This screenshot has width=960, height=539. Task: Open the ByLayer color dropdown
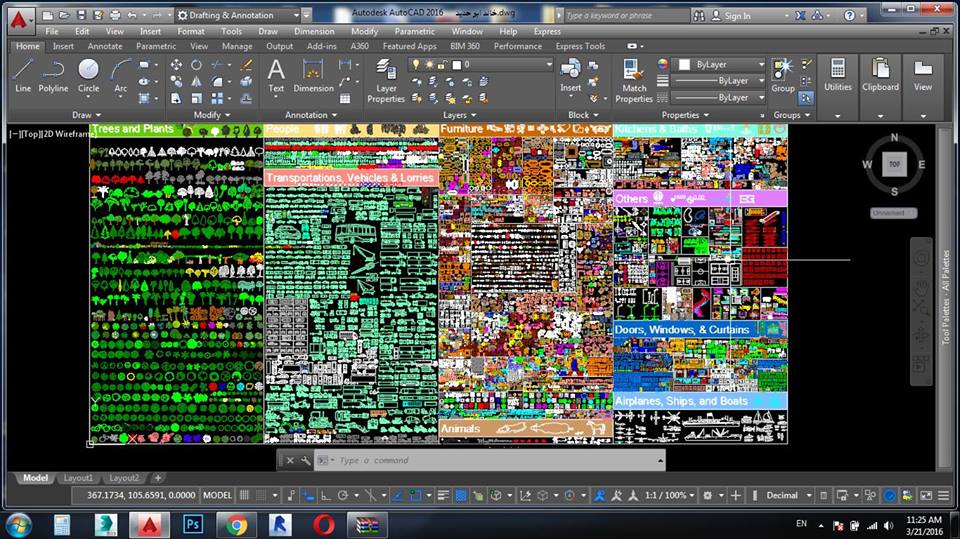point(721,64)
